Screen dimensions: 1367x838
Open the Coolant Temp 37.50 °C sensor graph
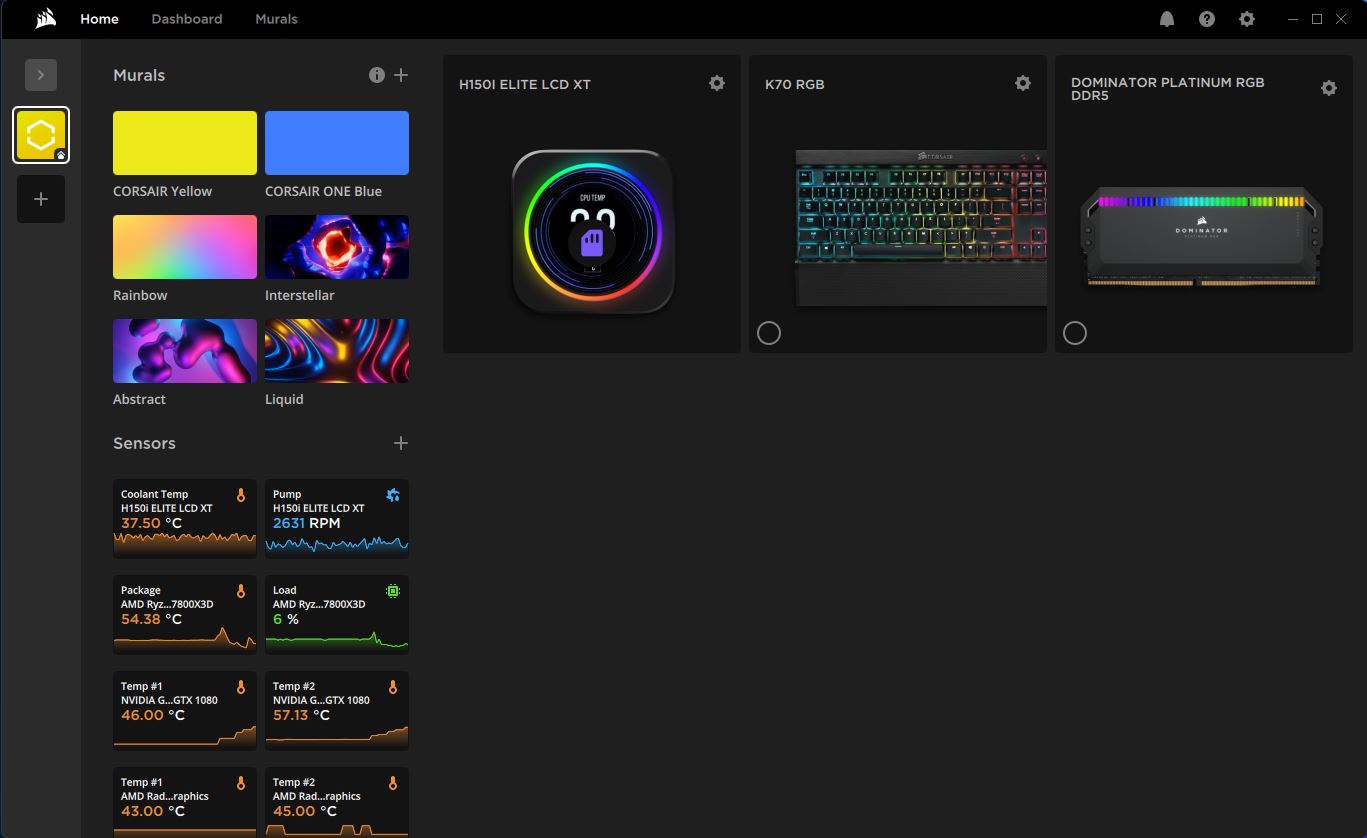185,543
